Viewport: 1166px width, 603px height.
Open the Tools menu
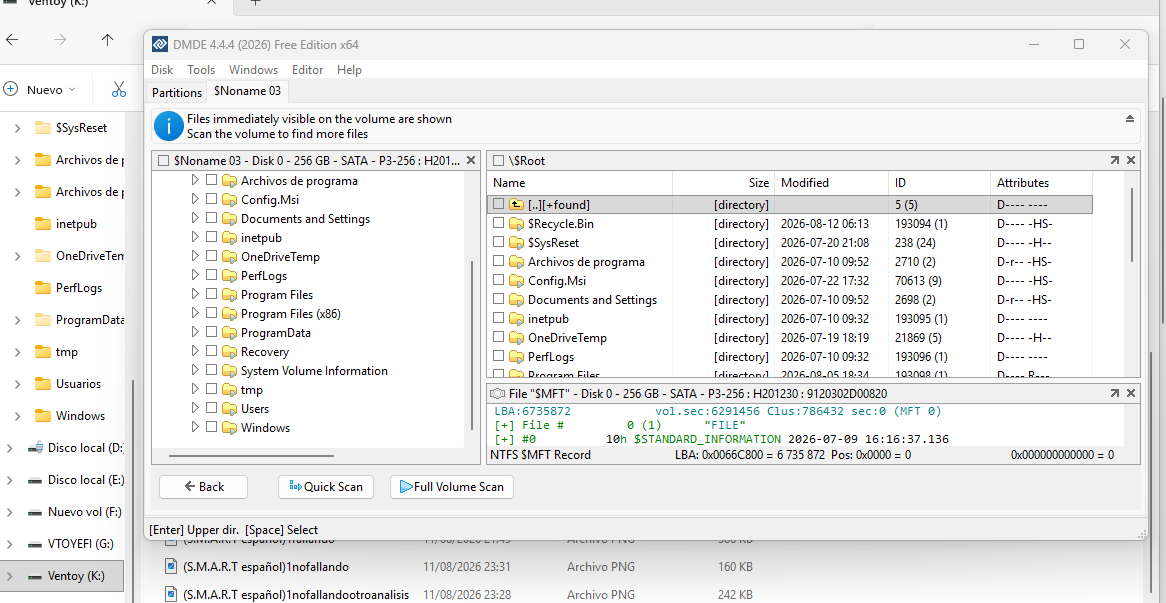[201, 70]
